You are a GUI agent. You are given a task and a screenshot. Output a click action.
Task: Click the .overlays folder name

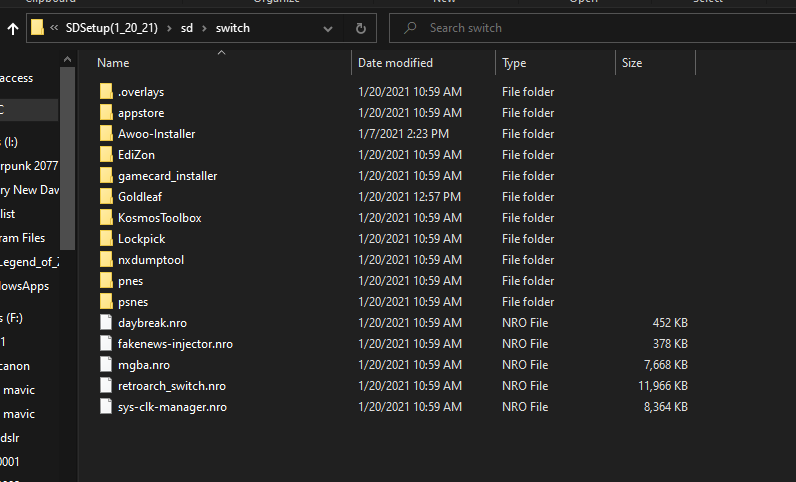pos(141,92)
